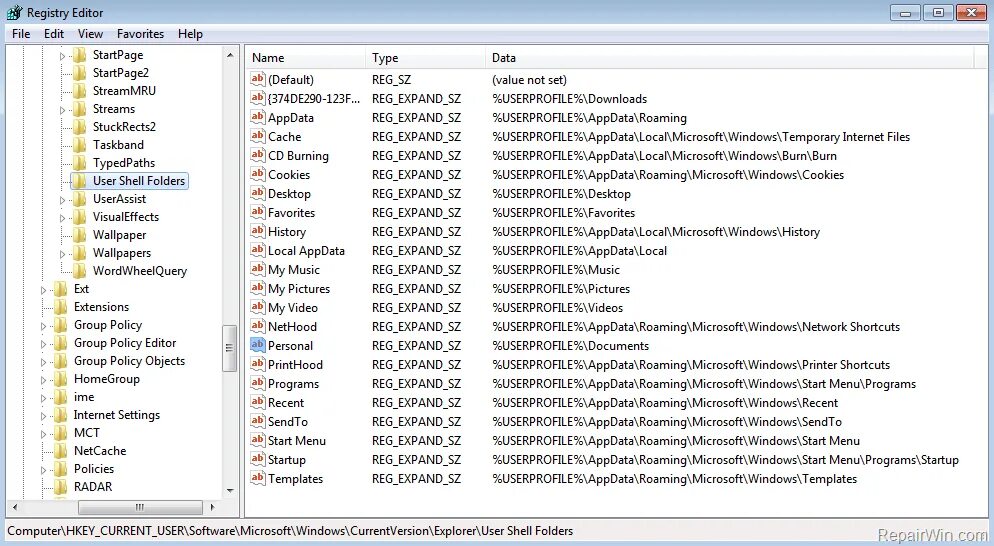This screenshot has height=546, width=994.
Task: Select the Local AppData value name
Action: 306,250
